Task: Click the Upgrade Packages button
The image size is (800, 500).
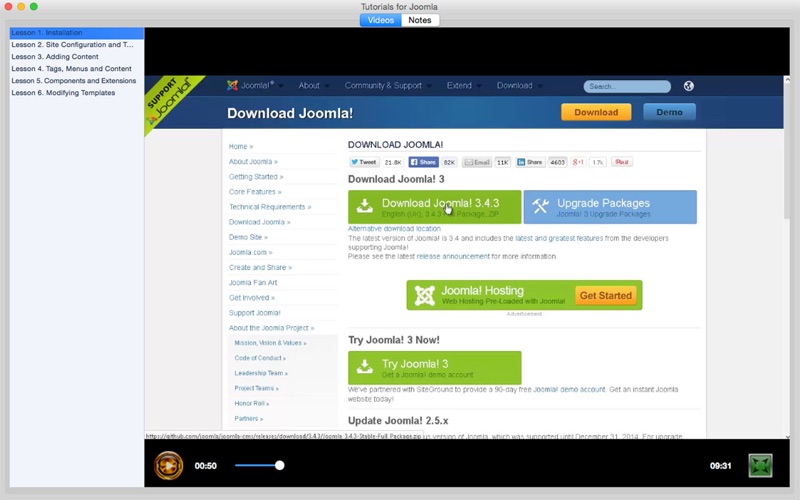Action: point(610,207)
